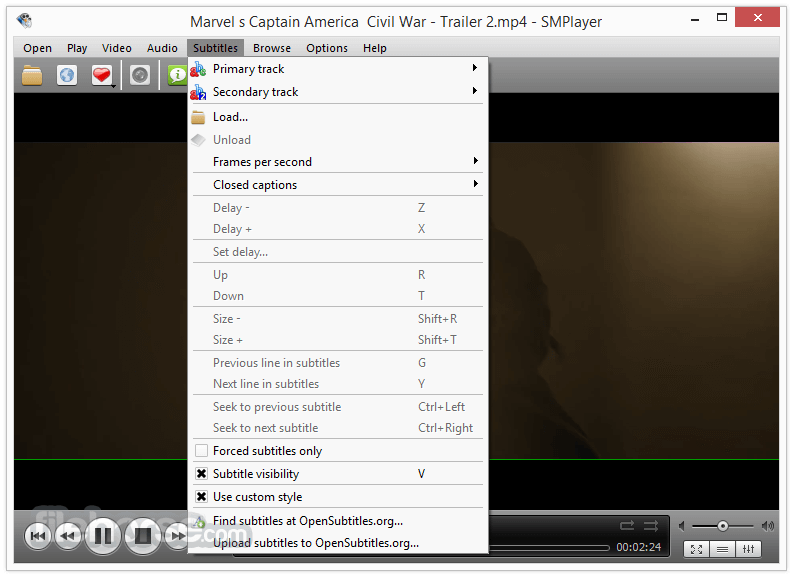Screen dimensions: 793x578
Task: Click Seek to next subtitle entry
Action: (337, 428)
